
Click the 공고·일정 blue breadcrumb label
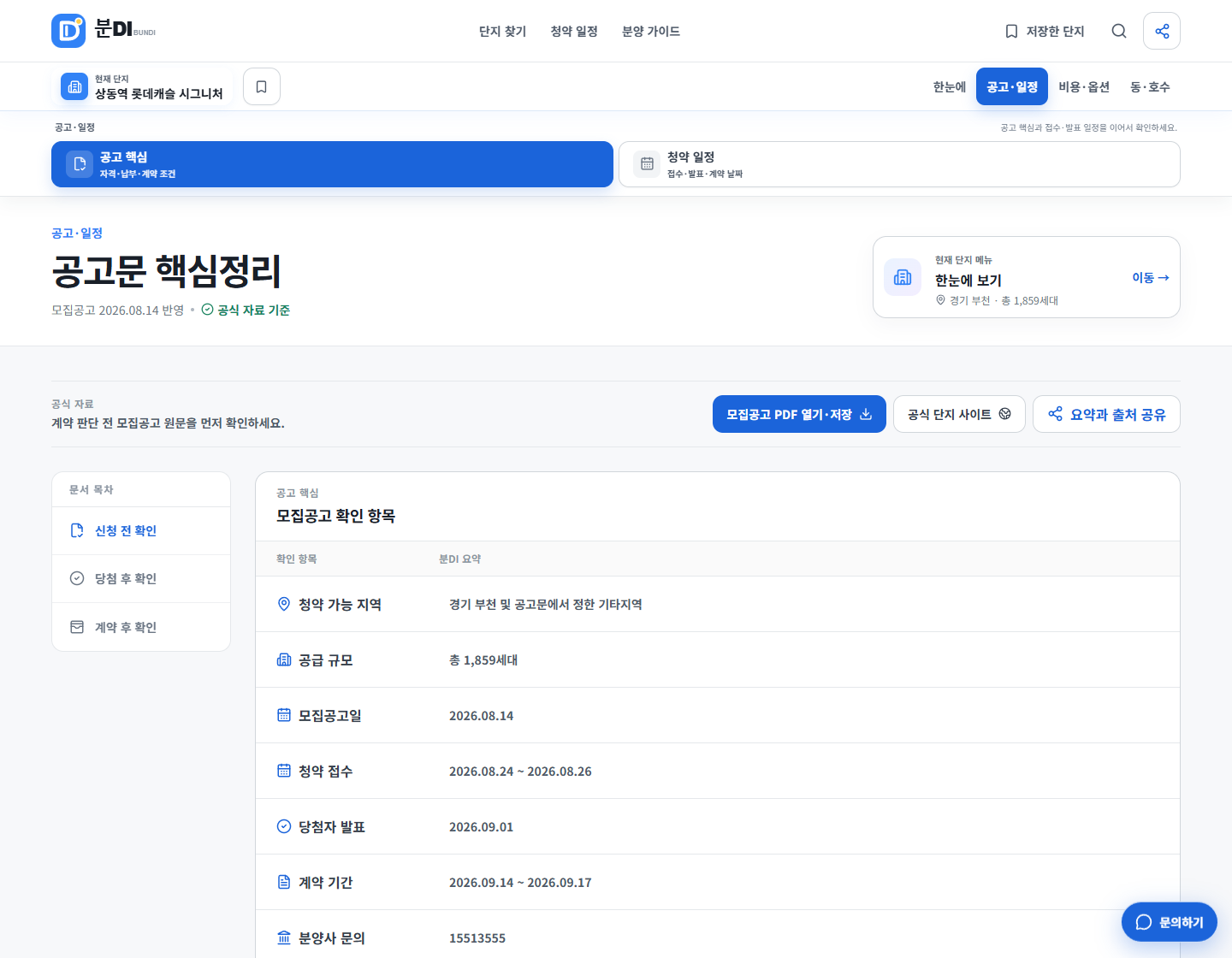pos(77,233)
